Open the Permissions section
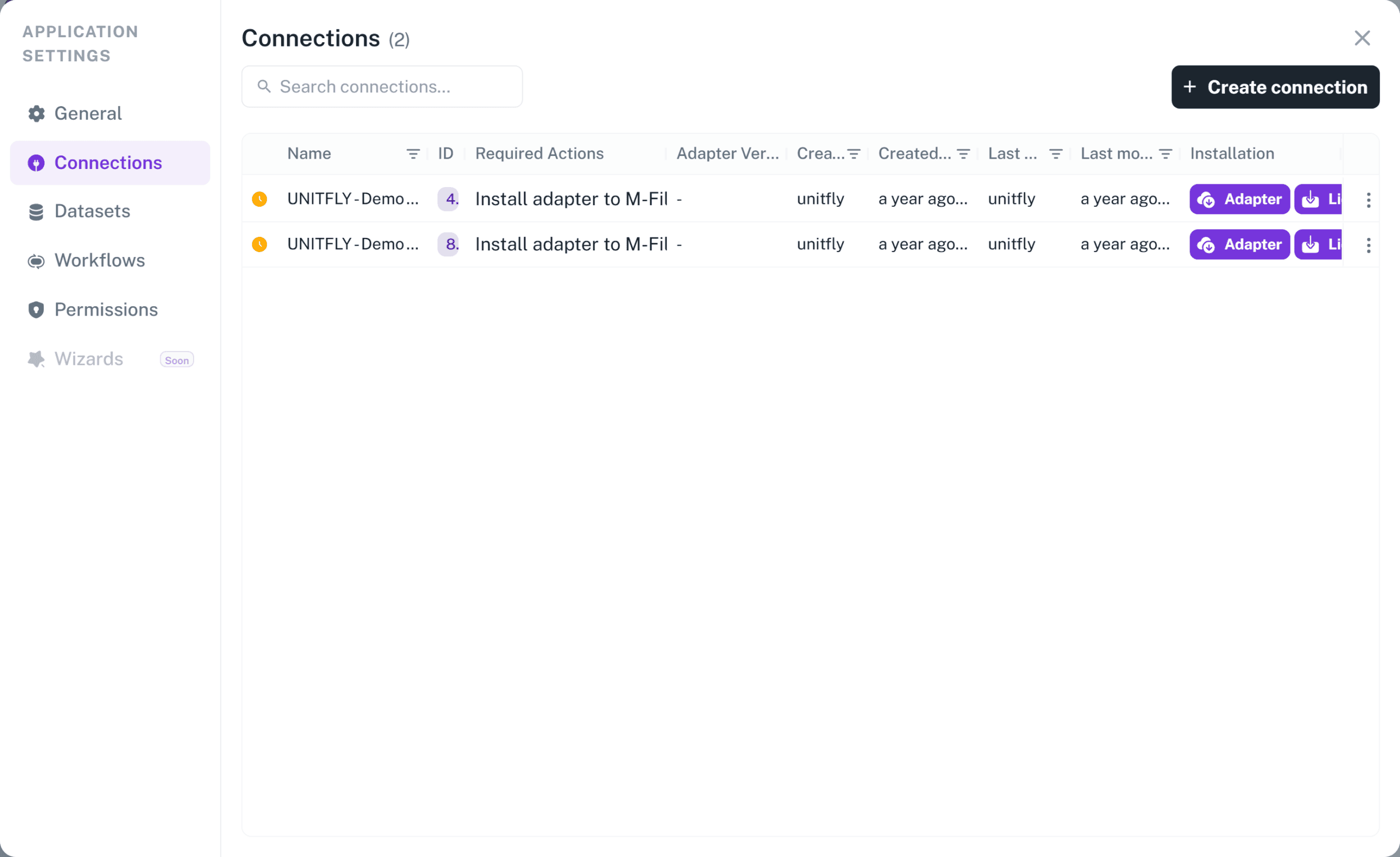This screenshot has width=1400, height=857. [x=110, y=310]
